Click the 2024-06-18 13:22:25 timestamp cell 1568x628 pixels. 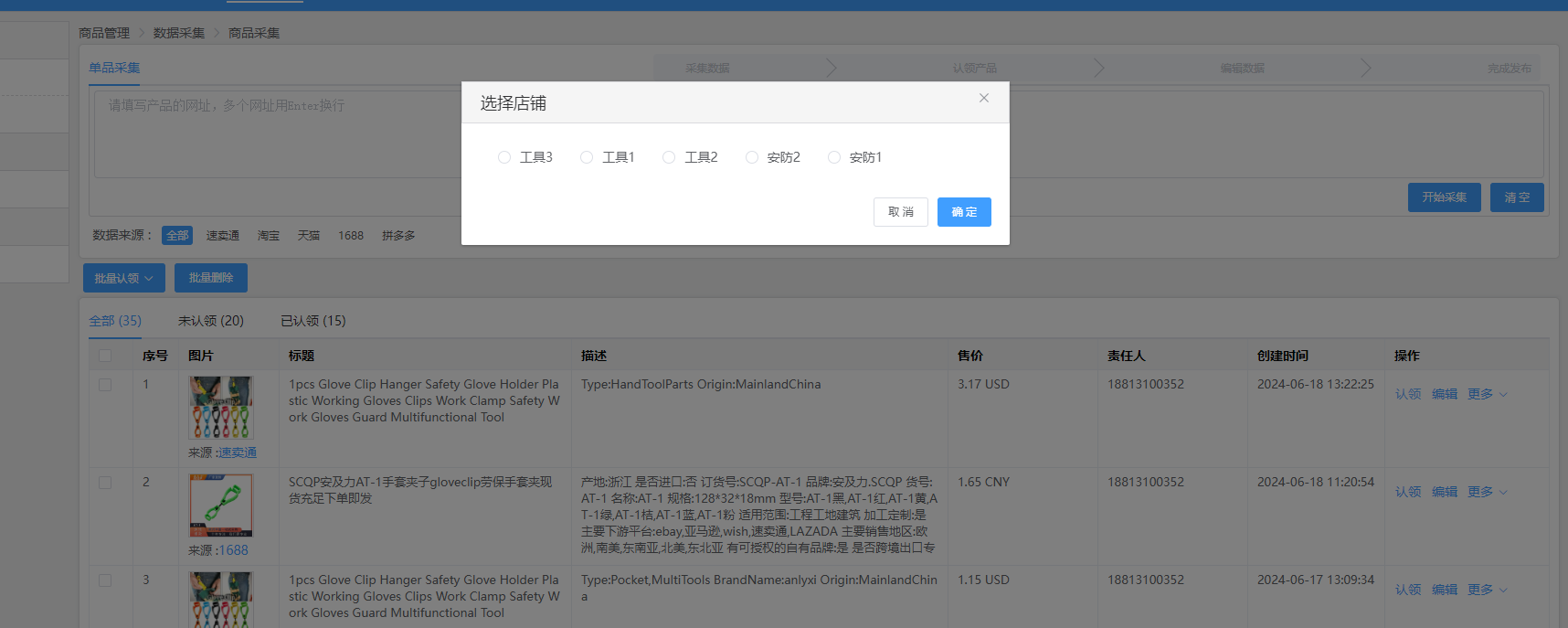(1316, 384)
